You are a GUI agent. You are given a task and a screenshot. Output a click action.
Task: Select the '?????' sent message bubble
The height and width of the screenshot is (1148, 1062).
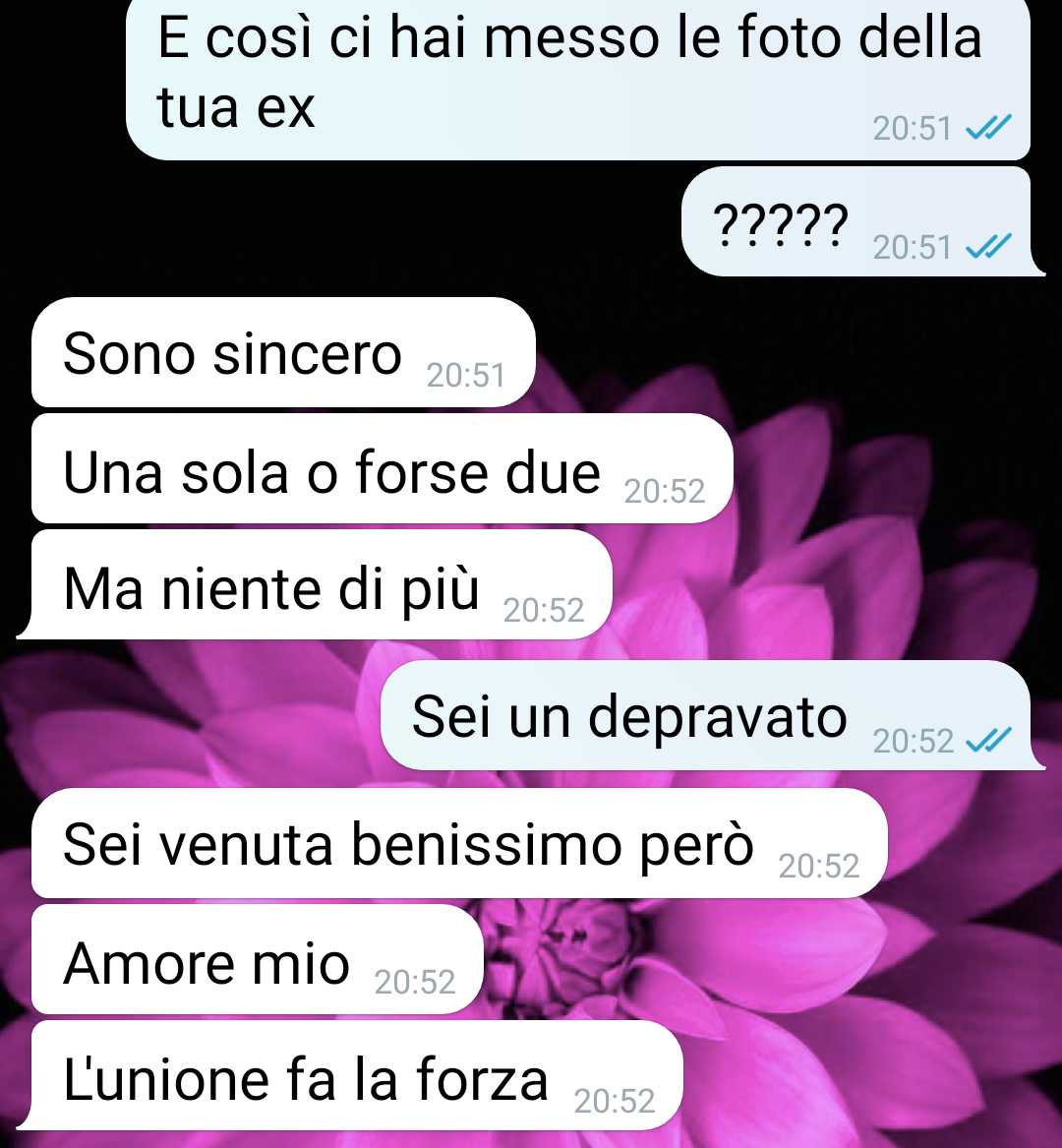pyautogui.click(x=863, y=221)
